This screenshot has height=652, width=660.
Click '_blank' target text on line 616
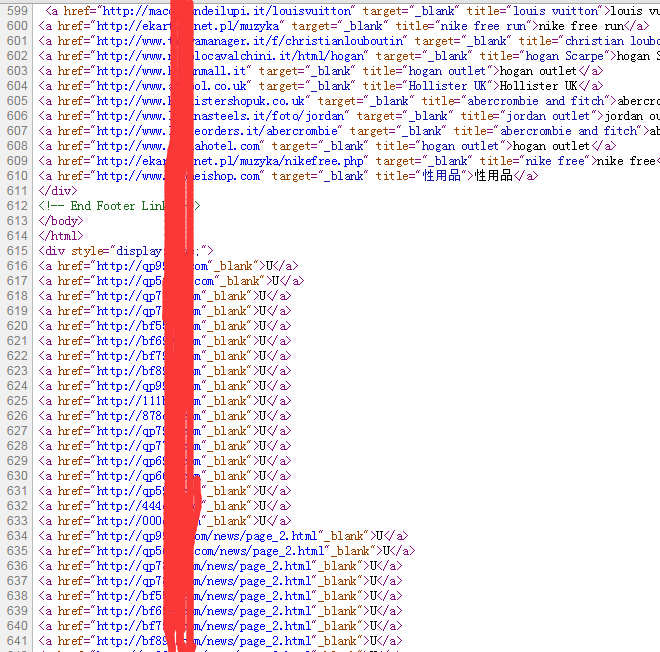point(236,266)
